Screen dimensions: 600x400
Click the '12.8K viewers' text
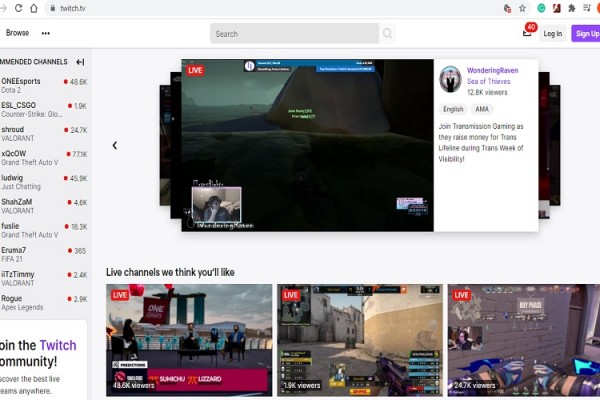(x=487, y=92)
